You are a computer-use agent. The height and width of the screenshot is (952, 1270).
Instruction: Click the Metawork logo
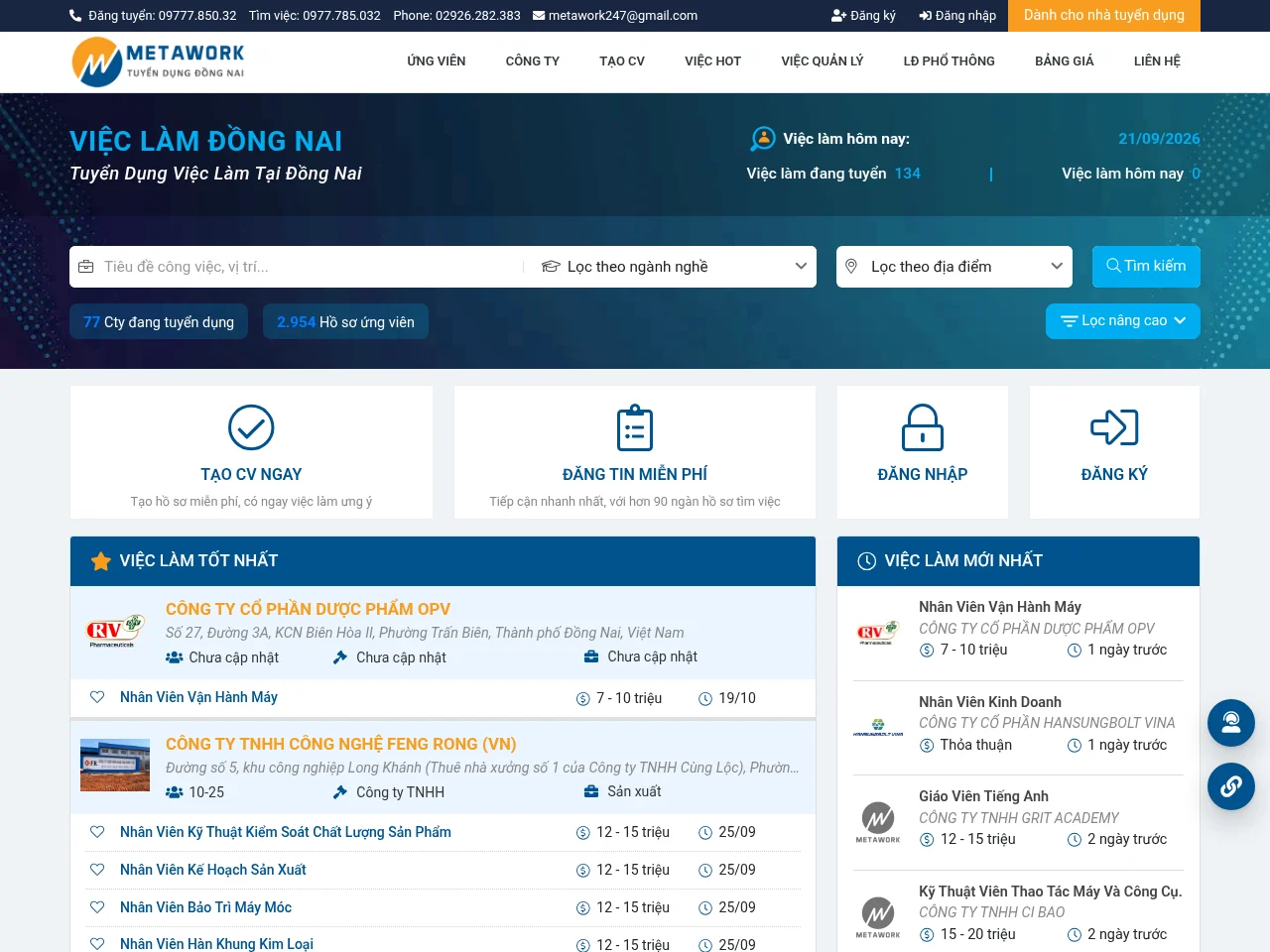[x=159, y=61]
